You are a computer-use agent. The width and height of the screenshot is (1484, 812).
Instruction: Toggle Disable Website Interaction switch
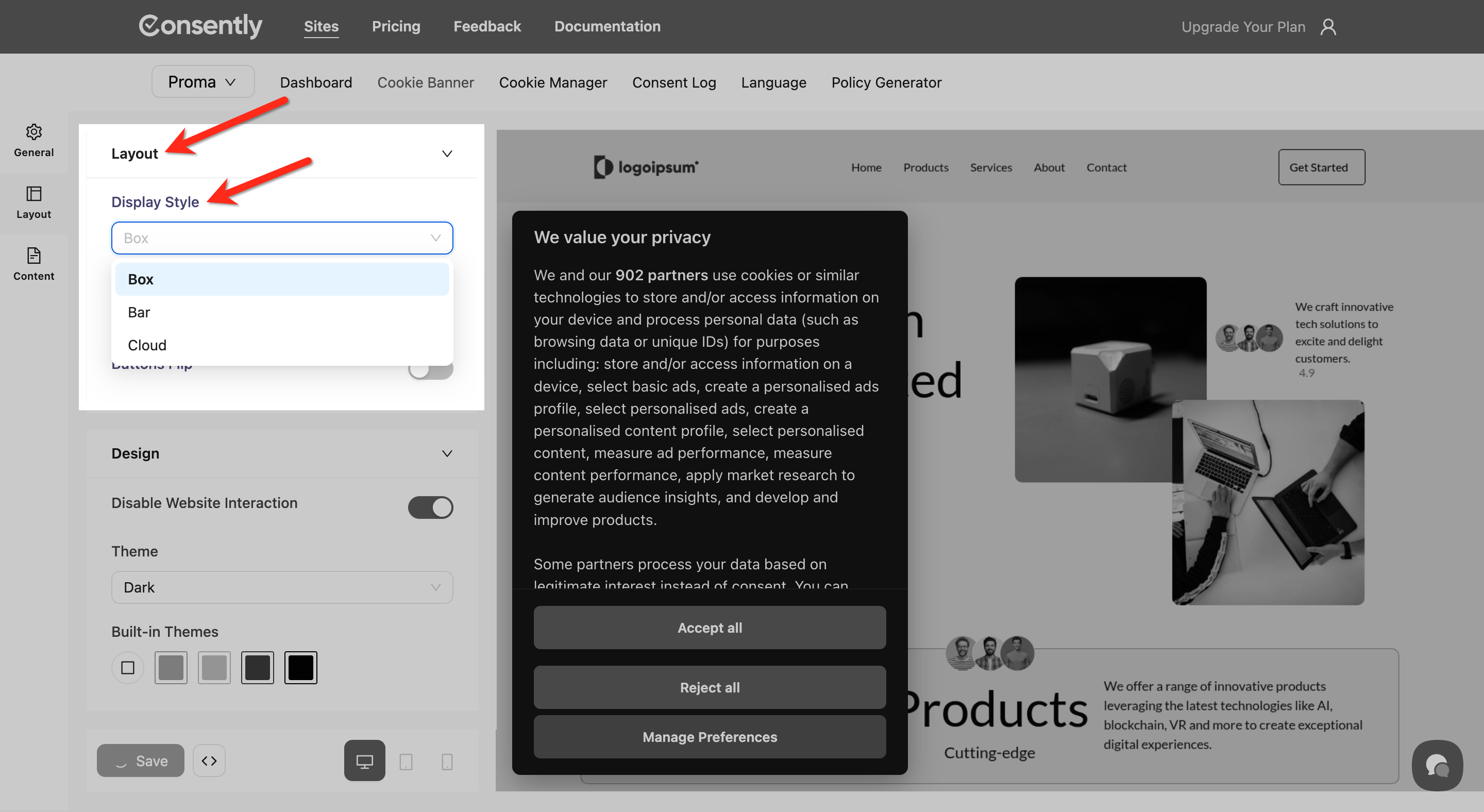(430, 508)
